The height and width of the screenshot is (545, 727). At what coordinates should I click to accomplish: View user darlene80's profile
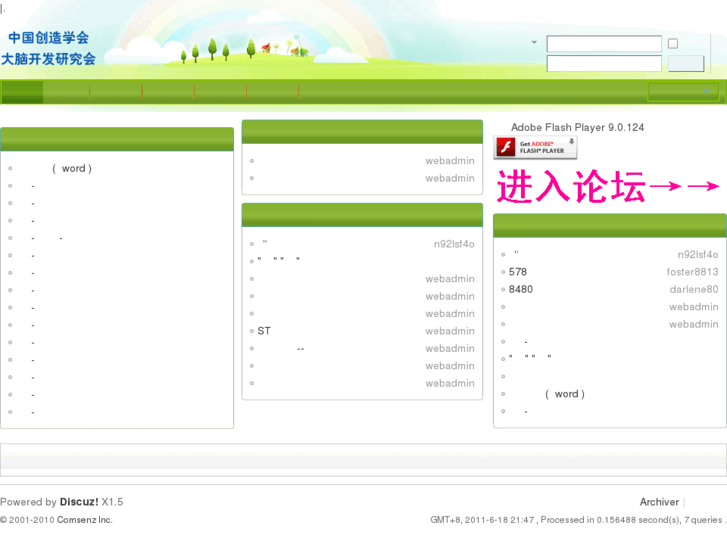[694, 289]
